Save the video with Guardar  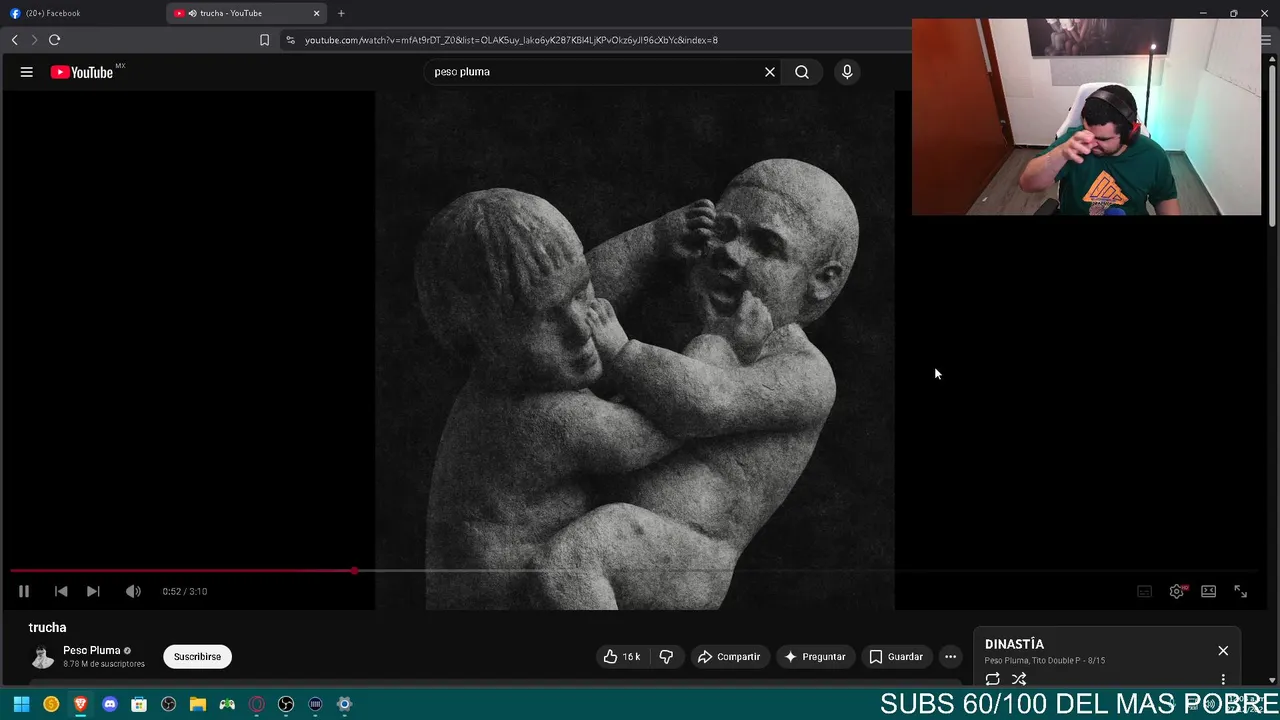[x=896, y=657]
